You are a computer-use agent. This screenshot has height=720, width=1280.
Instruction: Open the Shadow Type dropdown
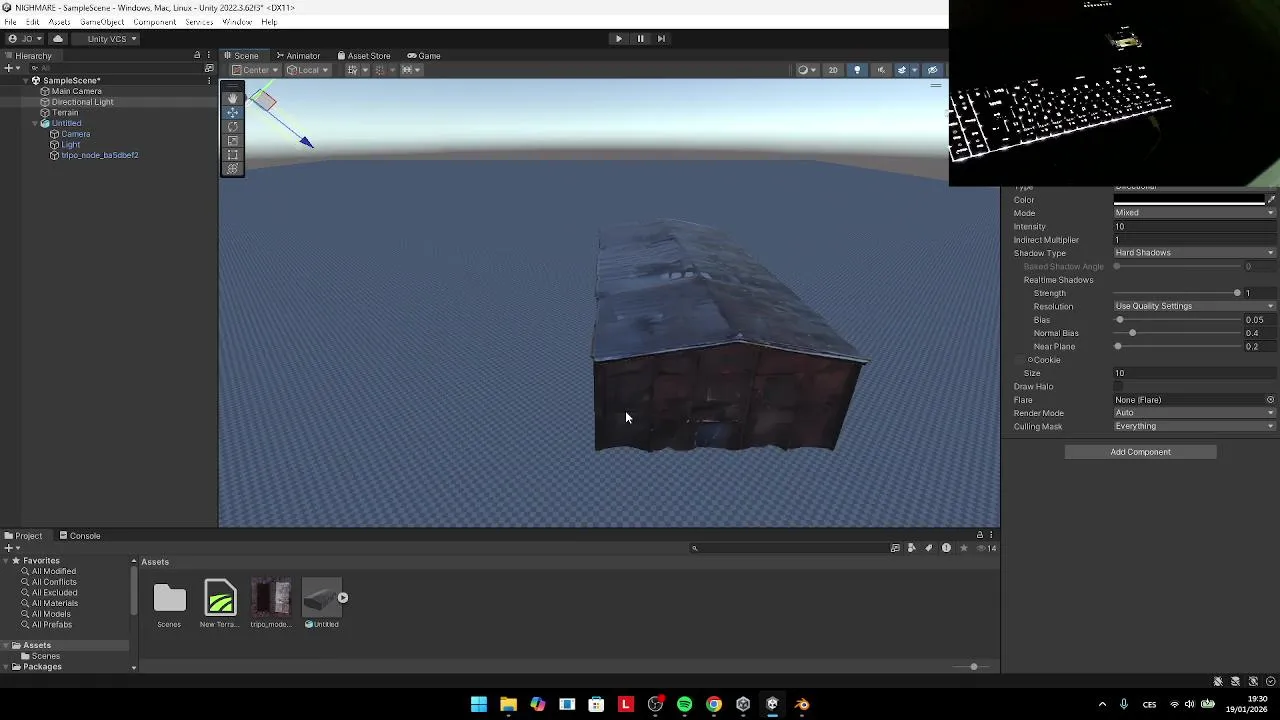[x=1195, y=253]
